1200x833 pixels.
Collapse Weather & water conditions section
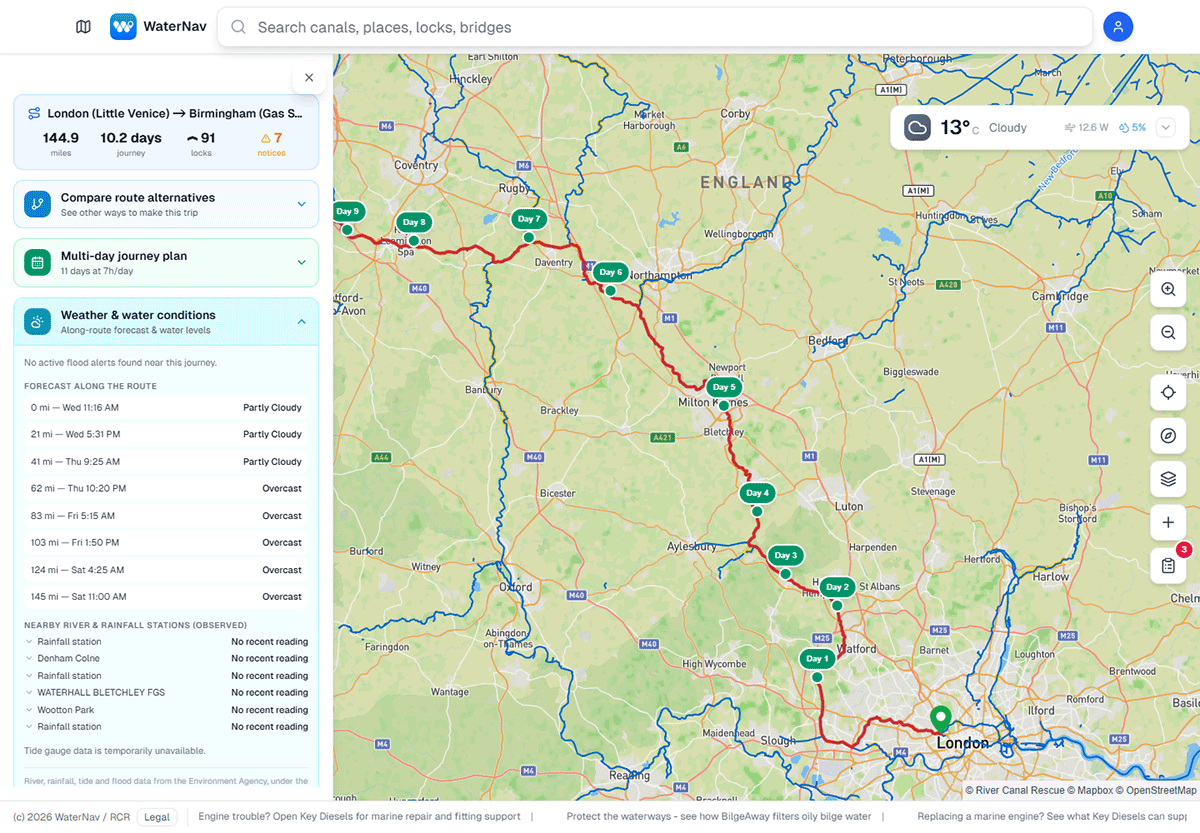coord(166,322)
